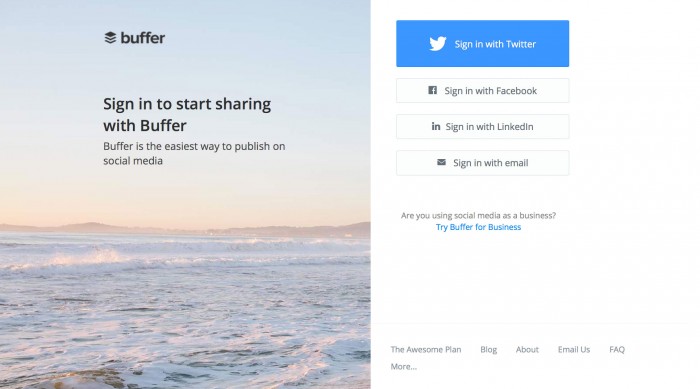This screenshot has height=389, width=700.
Task: Select the Sign in with Twitter button
Action: 483,43
